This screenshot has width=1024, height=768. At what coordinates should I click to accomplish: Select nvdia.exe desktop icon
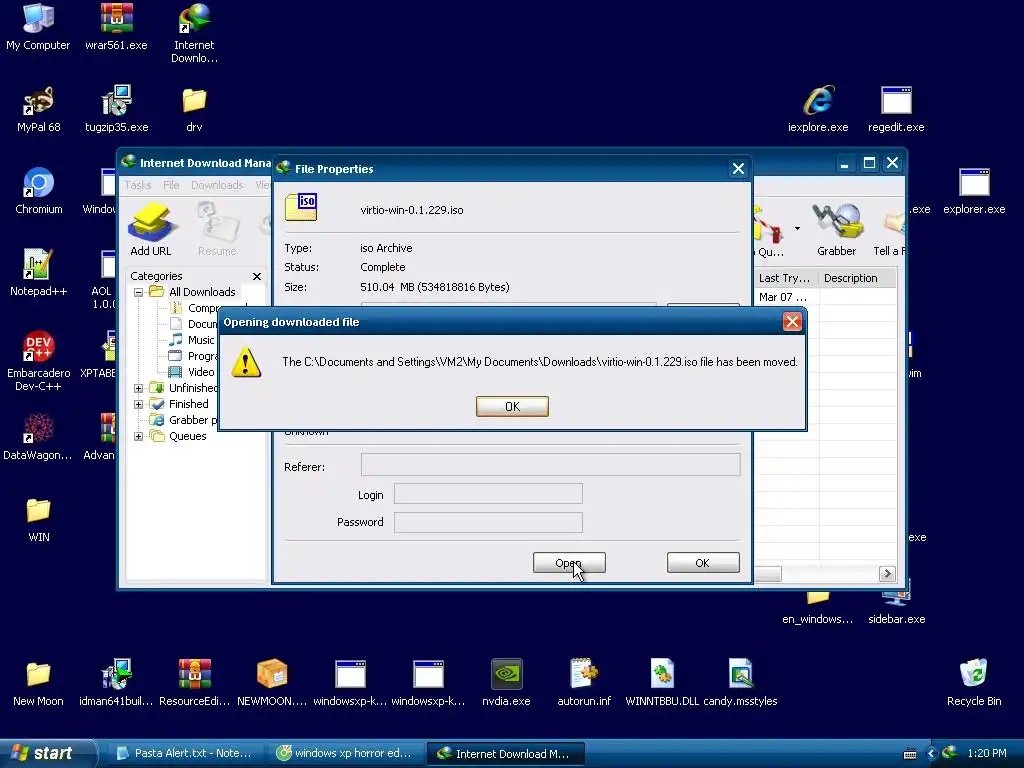(x=506, y=682)
